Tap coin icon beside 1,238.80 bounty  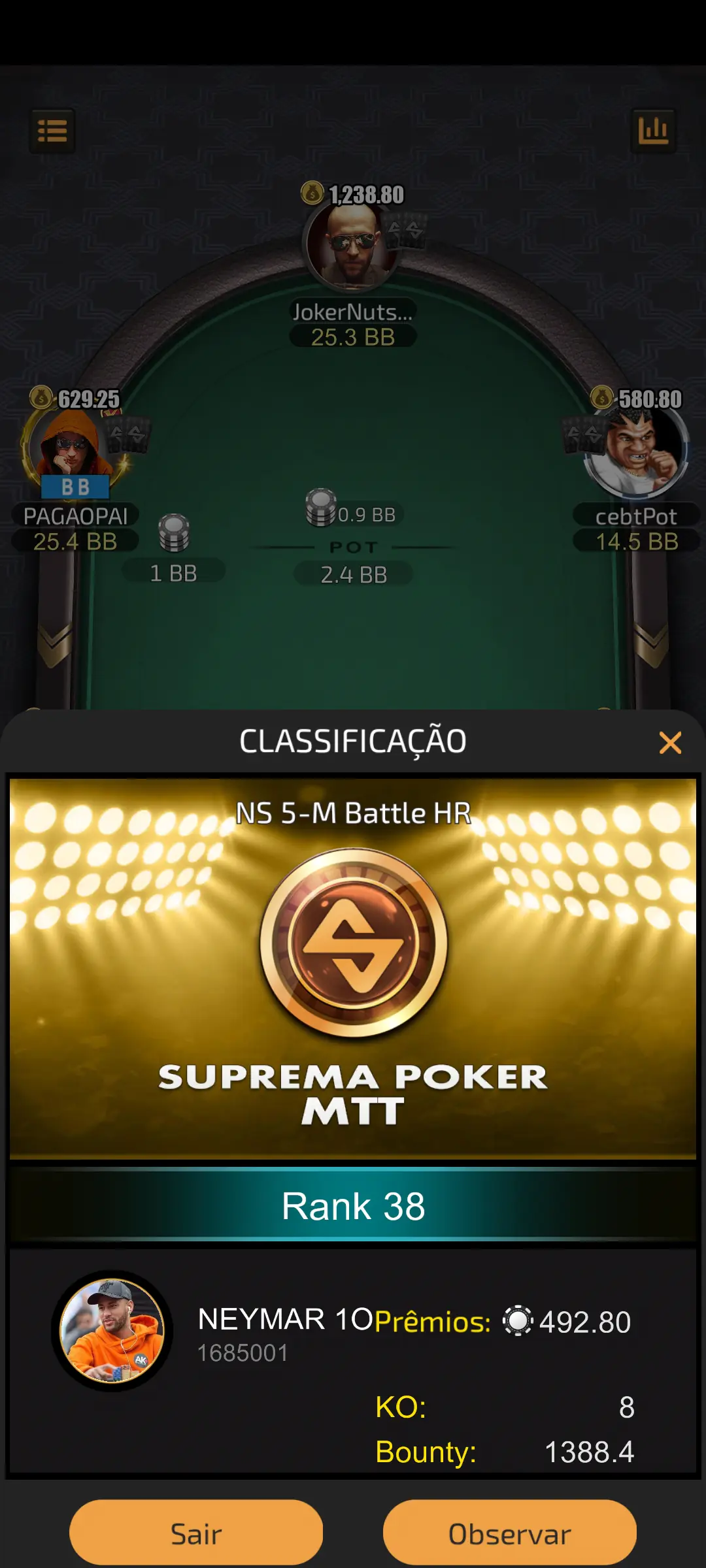coord(312,193)
